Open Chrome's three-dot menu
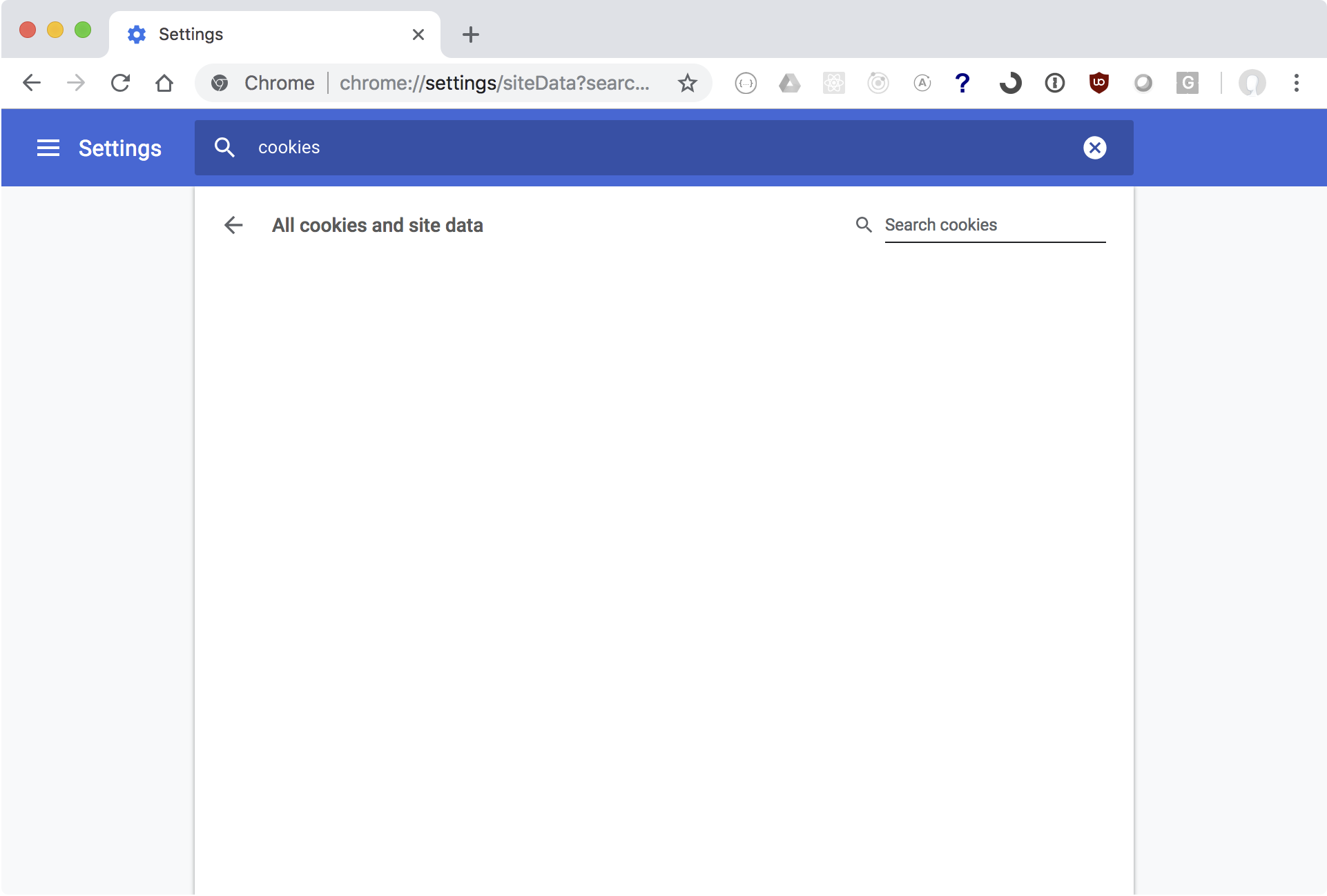 [1296, 84]
